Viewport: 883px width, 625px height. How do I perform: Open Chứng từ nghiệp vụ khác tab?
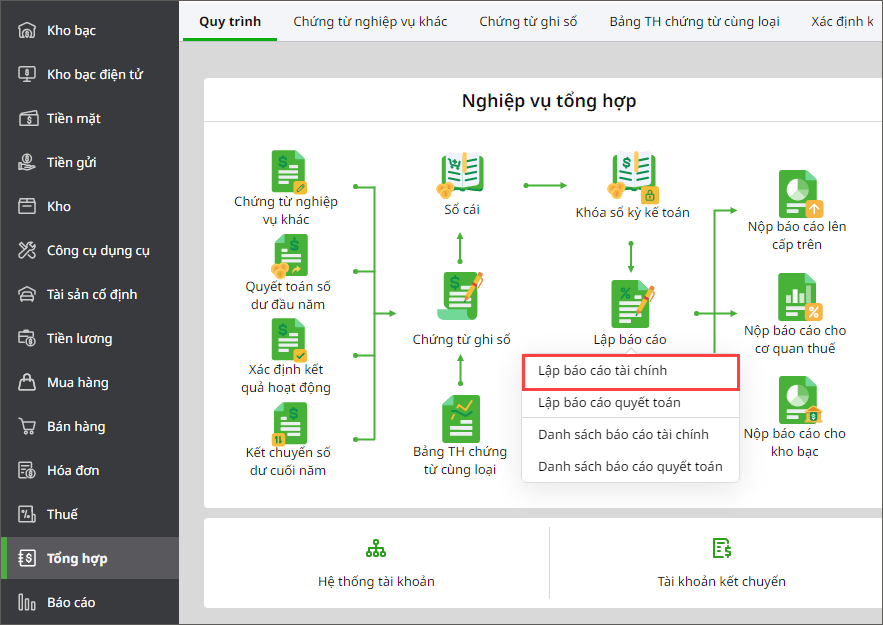[x=370, y=21]
